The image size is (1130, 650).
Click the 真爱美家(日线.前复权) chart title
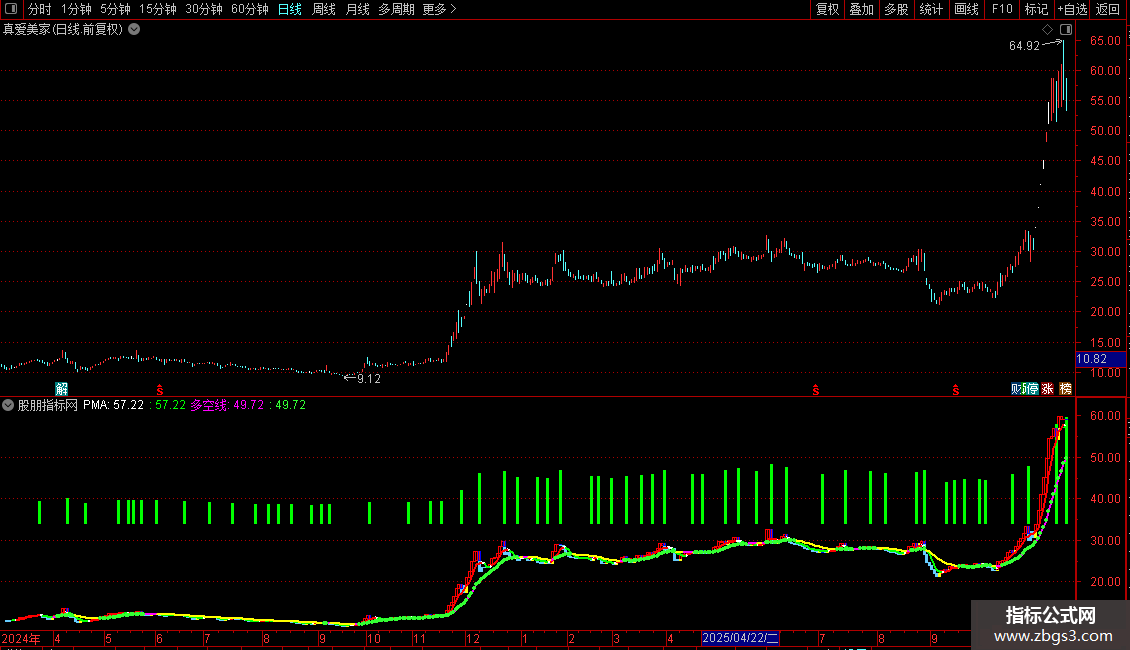click(x=63, y=30)
